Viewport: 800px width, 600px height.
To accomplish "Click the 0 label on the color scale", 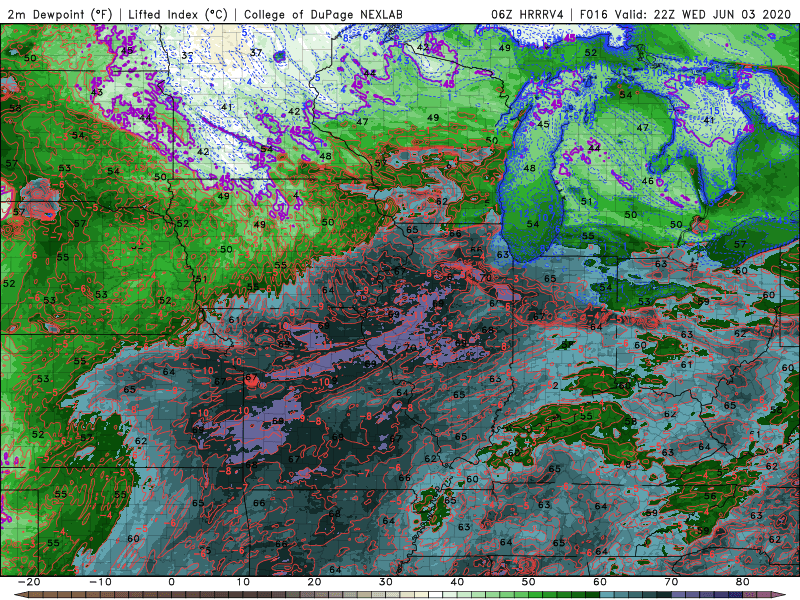I will (171, 582).
